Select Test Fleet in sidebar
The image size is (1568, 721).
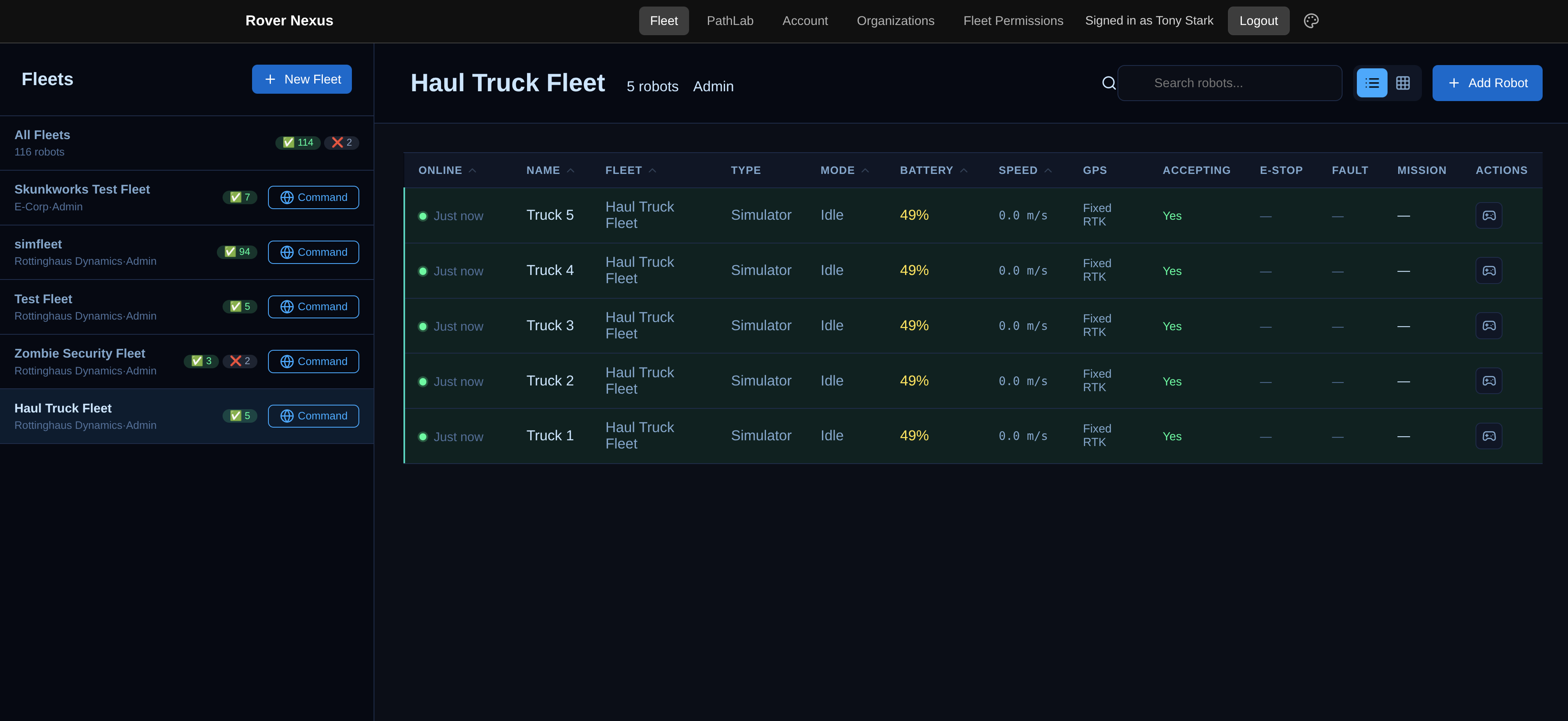[186, 307]
